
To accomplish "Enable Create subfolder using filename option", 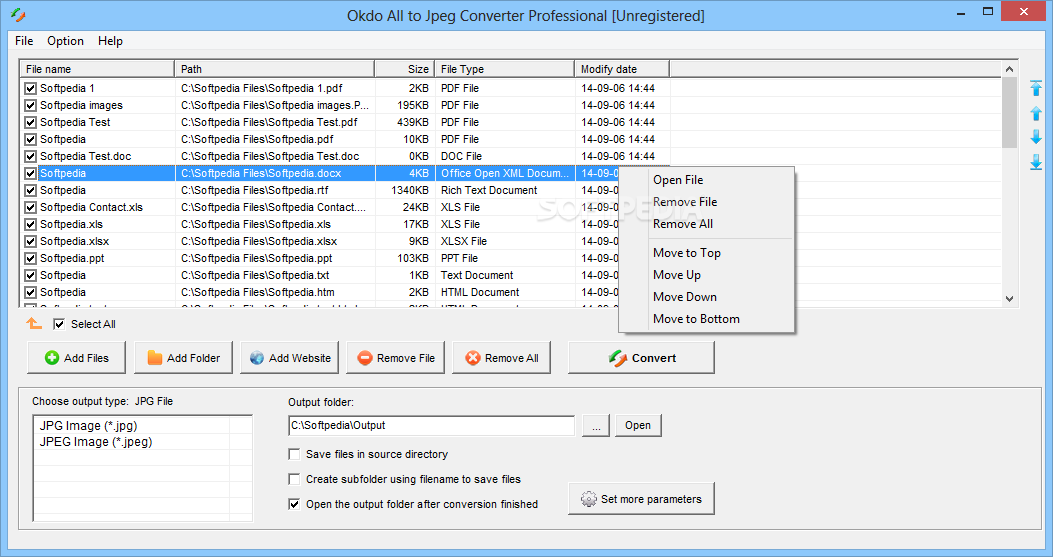I will point(294,479).
